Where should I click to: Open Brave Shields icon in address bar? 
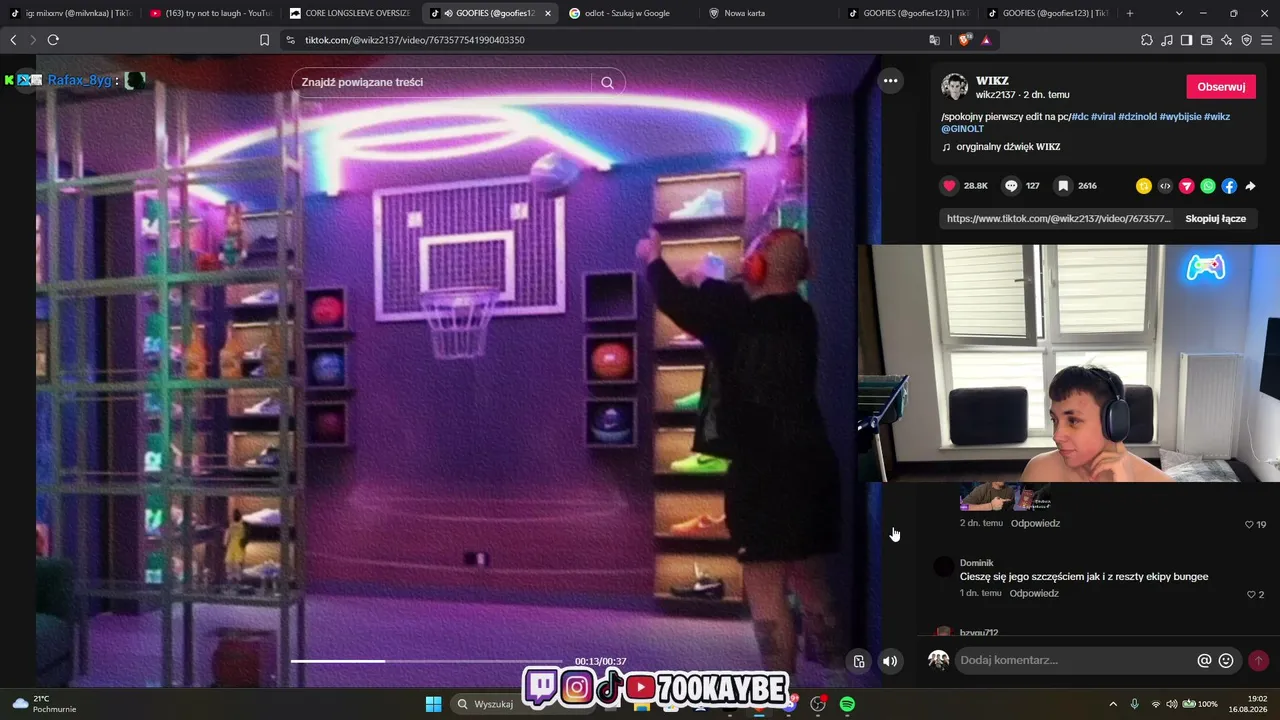point(964,40)
